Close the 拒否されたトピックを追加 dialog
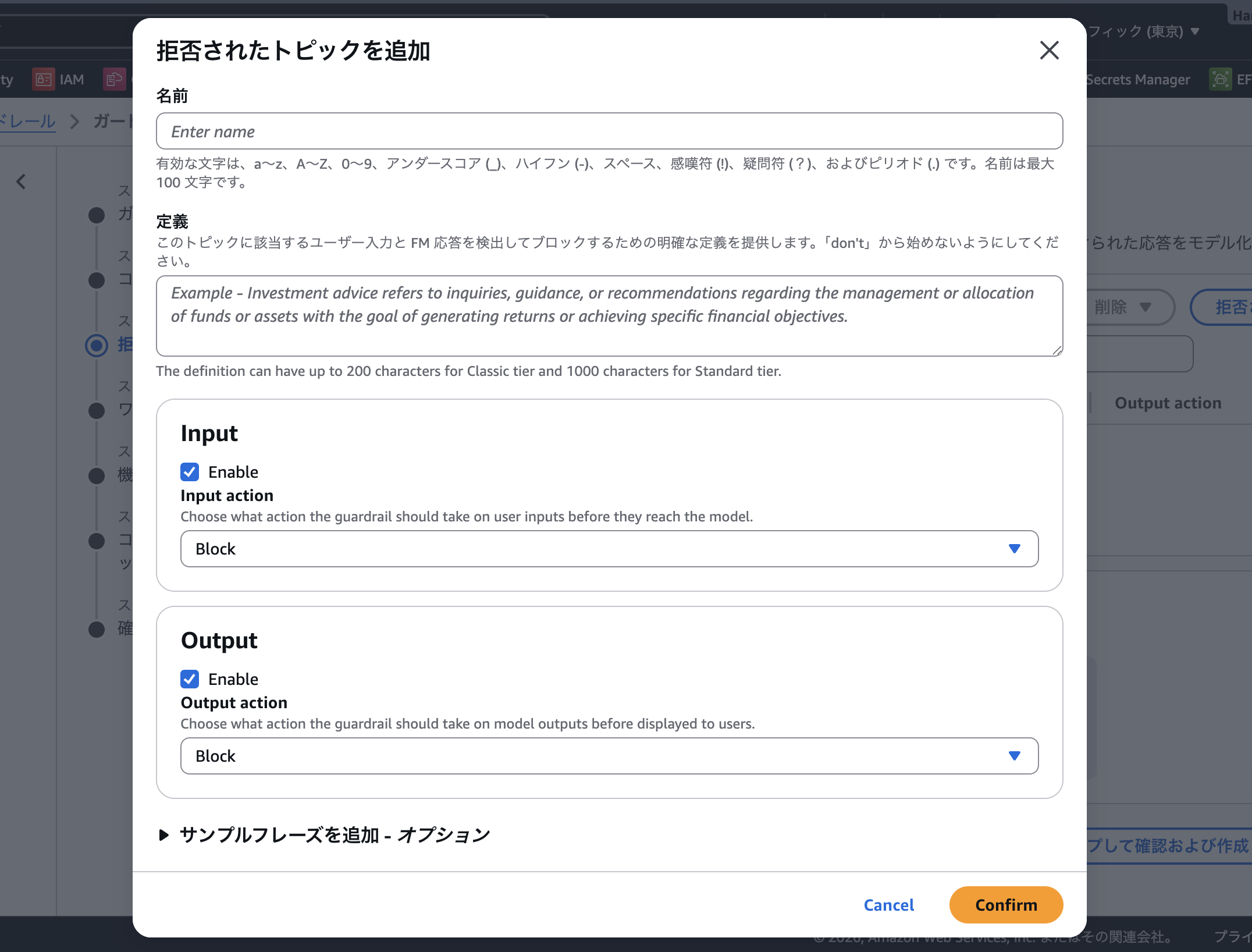Viewport: 1252px width, 952px height. click(x=1049, y=51)
